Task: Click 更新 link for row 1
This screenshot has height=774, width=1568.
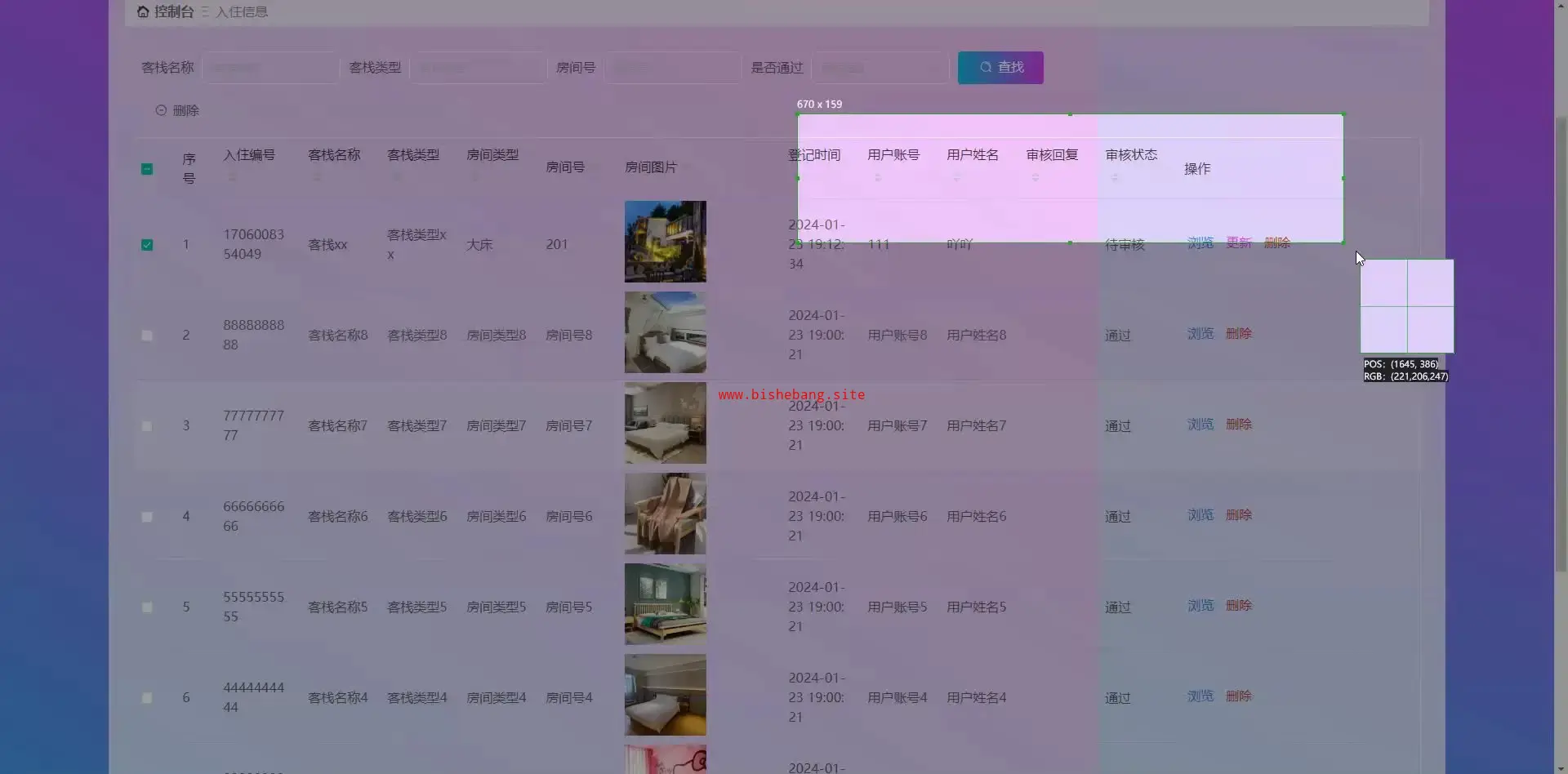Action: point(1238,243)
